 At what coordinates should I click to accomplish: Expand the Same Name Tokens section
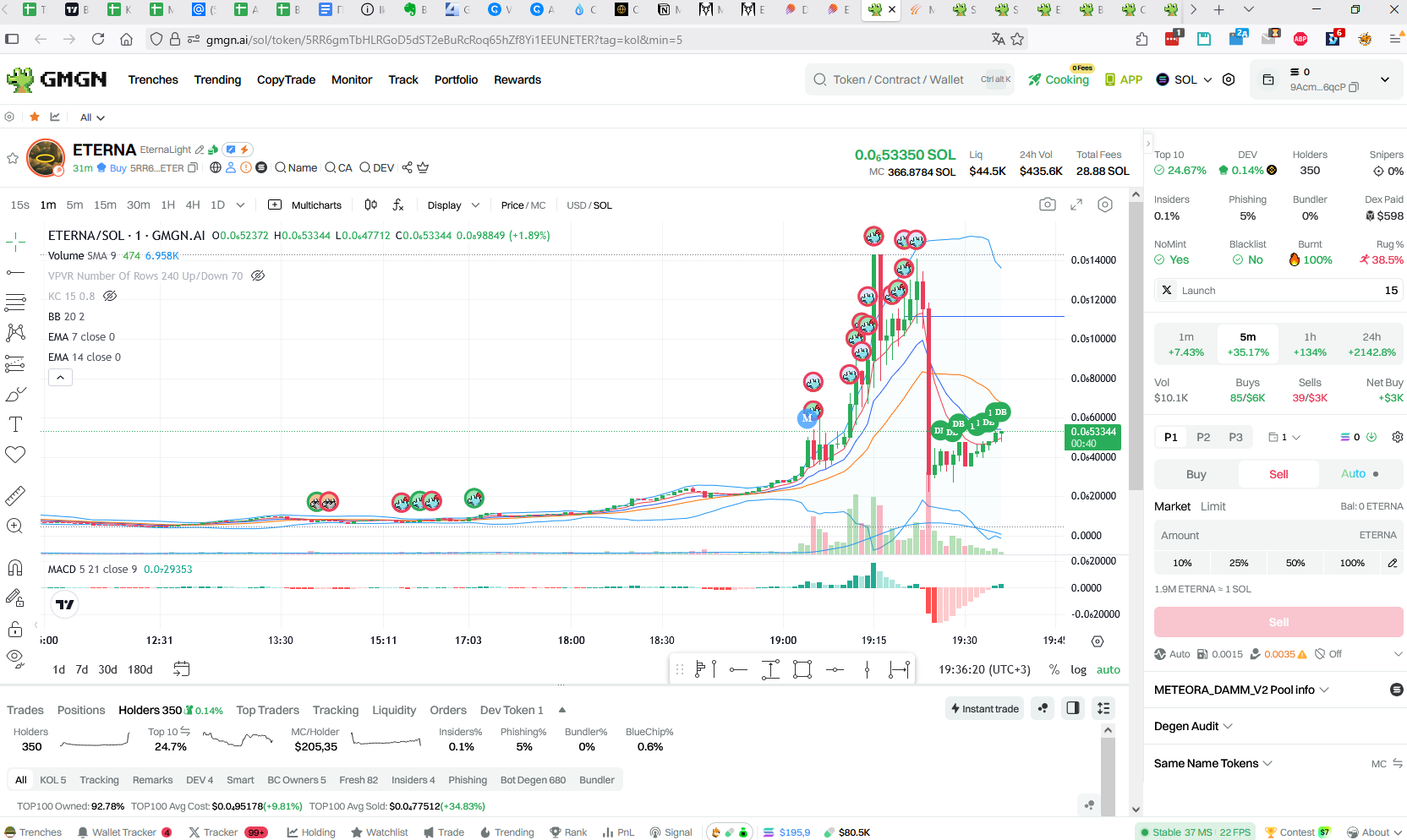(1213, 763)
